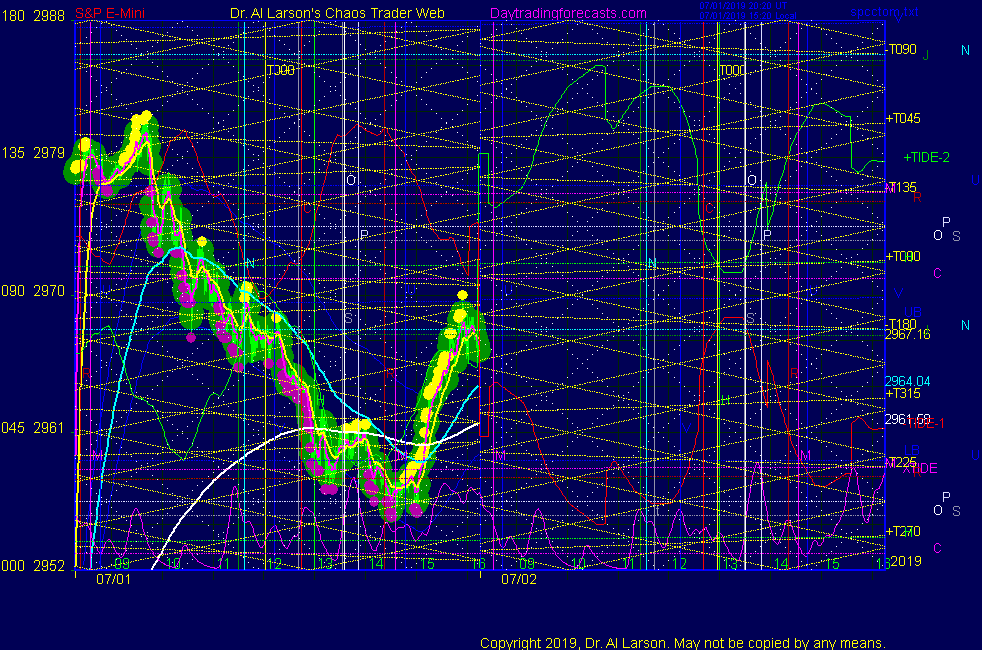Click the 09 hour label for 07/02
Screen dimensions: 982x650
[x=527, y=563]
